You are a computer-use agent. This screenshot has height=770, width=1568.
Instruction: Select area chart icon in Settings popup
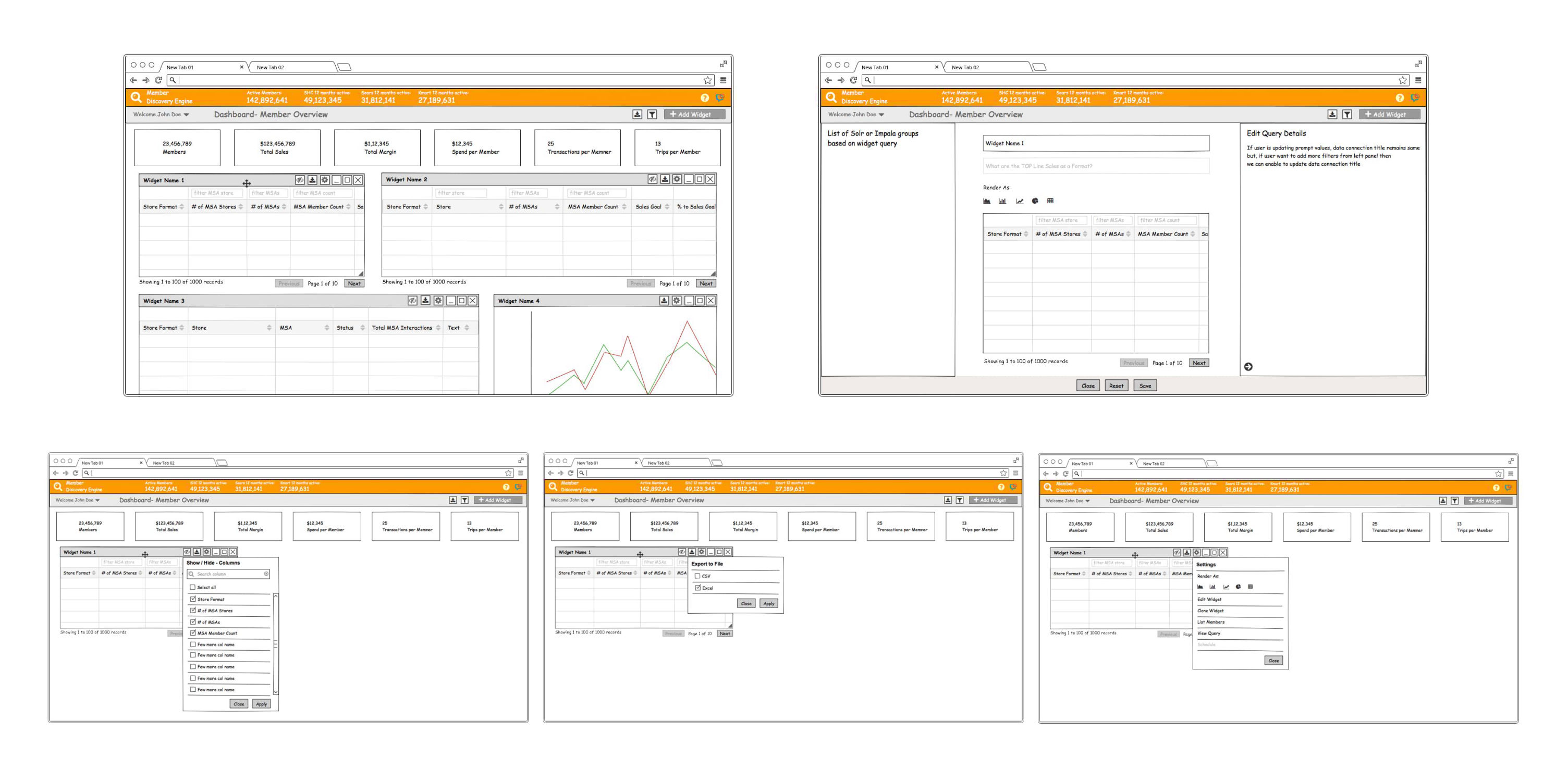click(x=1200, y=587)
